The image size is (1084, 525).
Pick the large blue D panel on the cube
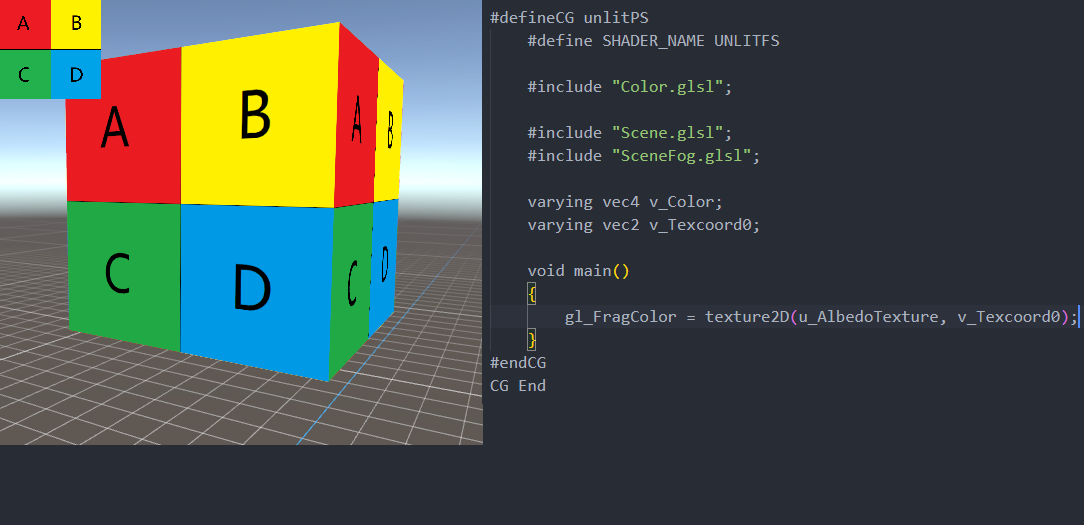[253, 288]
